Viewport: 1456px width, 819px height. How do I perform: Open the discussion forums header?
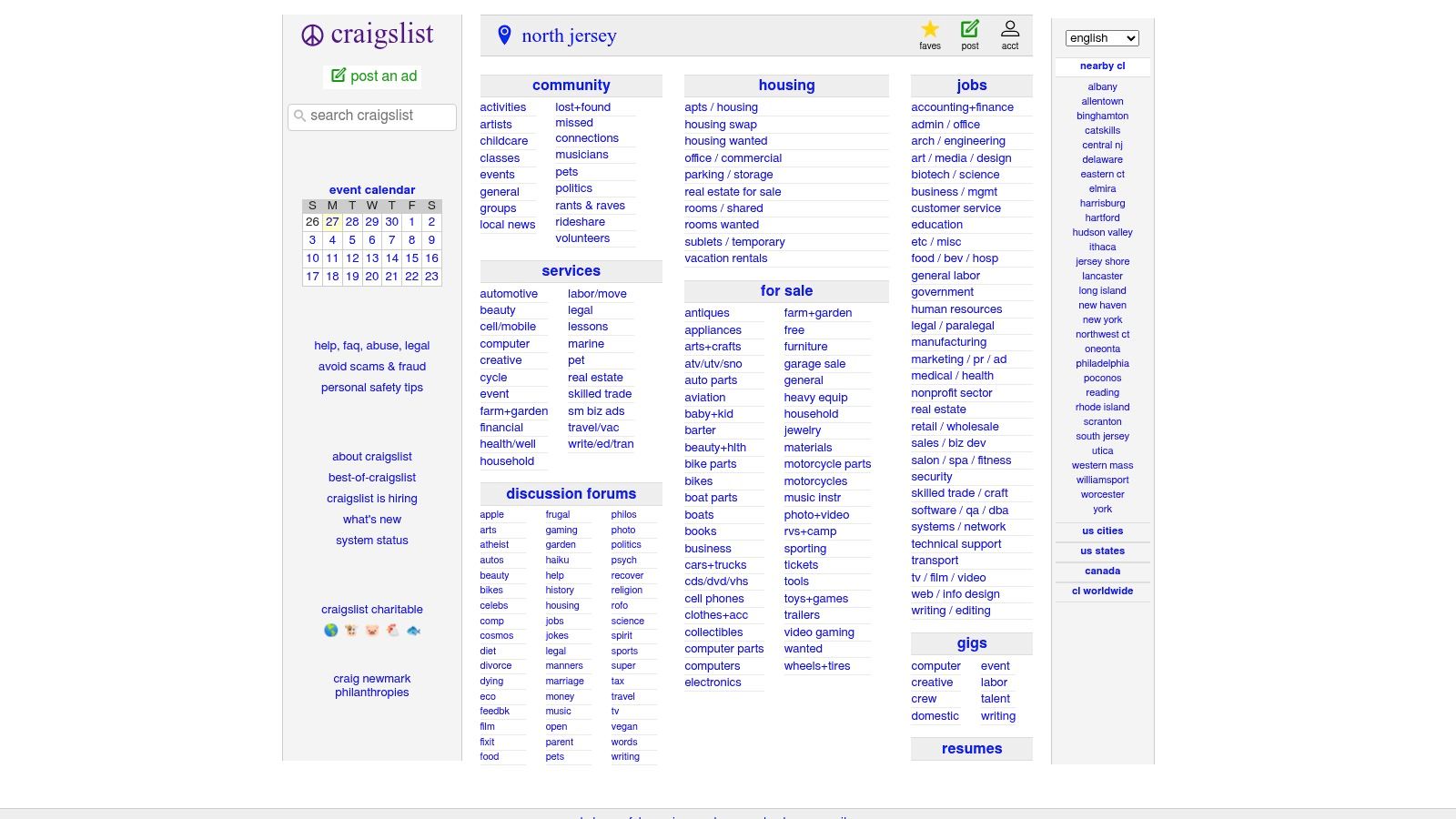(x=571, y=494)
